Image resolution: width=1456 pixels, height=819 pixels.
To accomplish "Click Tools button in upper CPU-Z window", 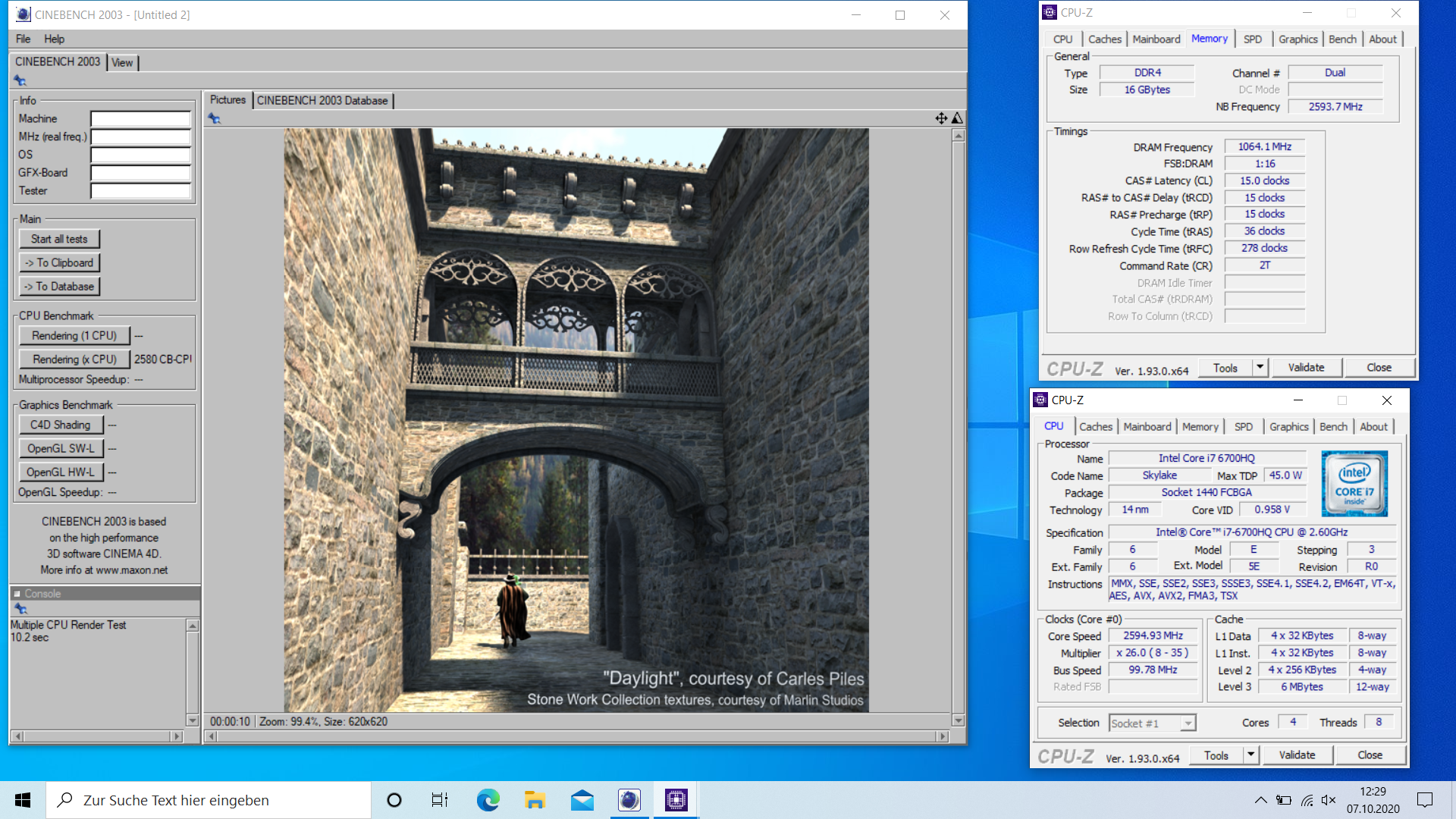I will point(1225,367).
